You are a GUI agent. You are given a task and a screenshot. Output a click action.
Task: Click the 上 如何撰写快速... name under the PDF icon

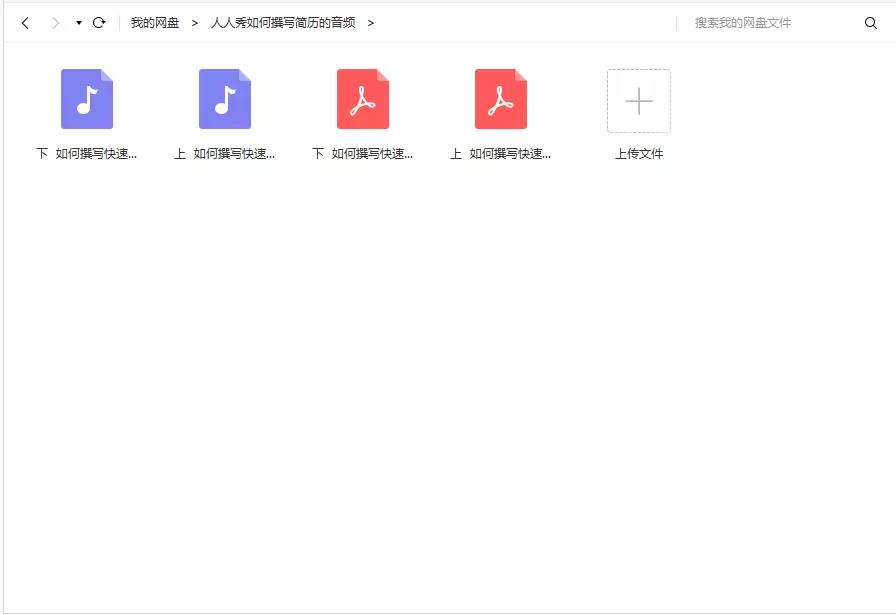click(501, 154)
